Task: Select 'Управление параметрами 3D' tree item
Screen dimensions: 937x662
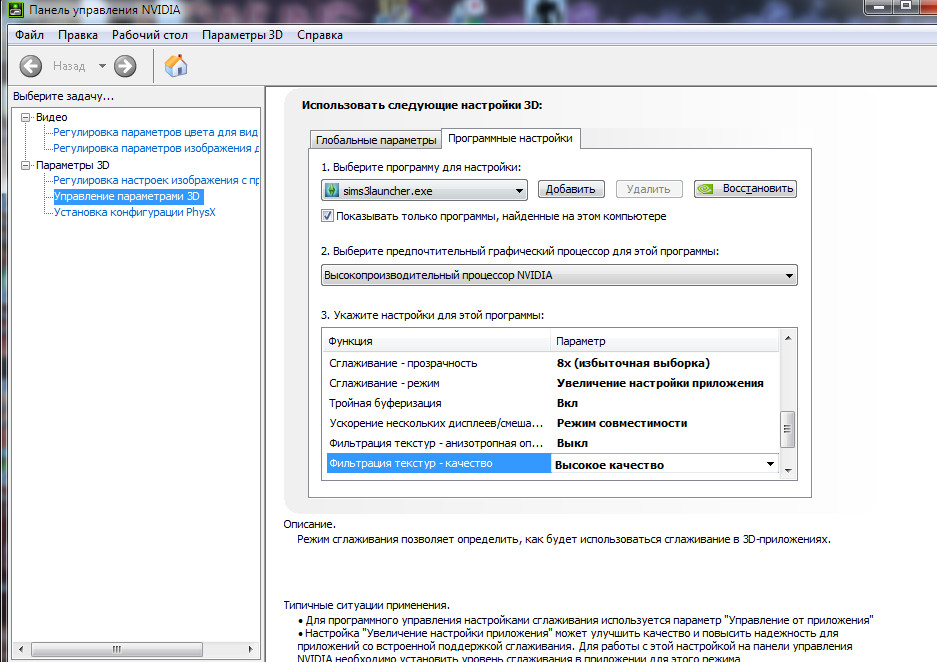Action: 128,196
